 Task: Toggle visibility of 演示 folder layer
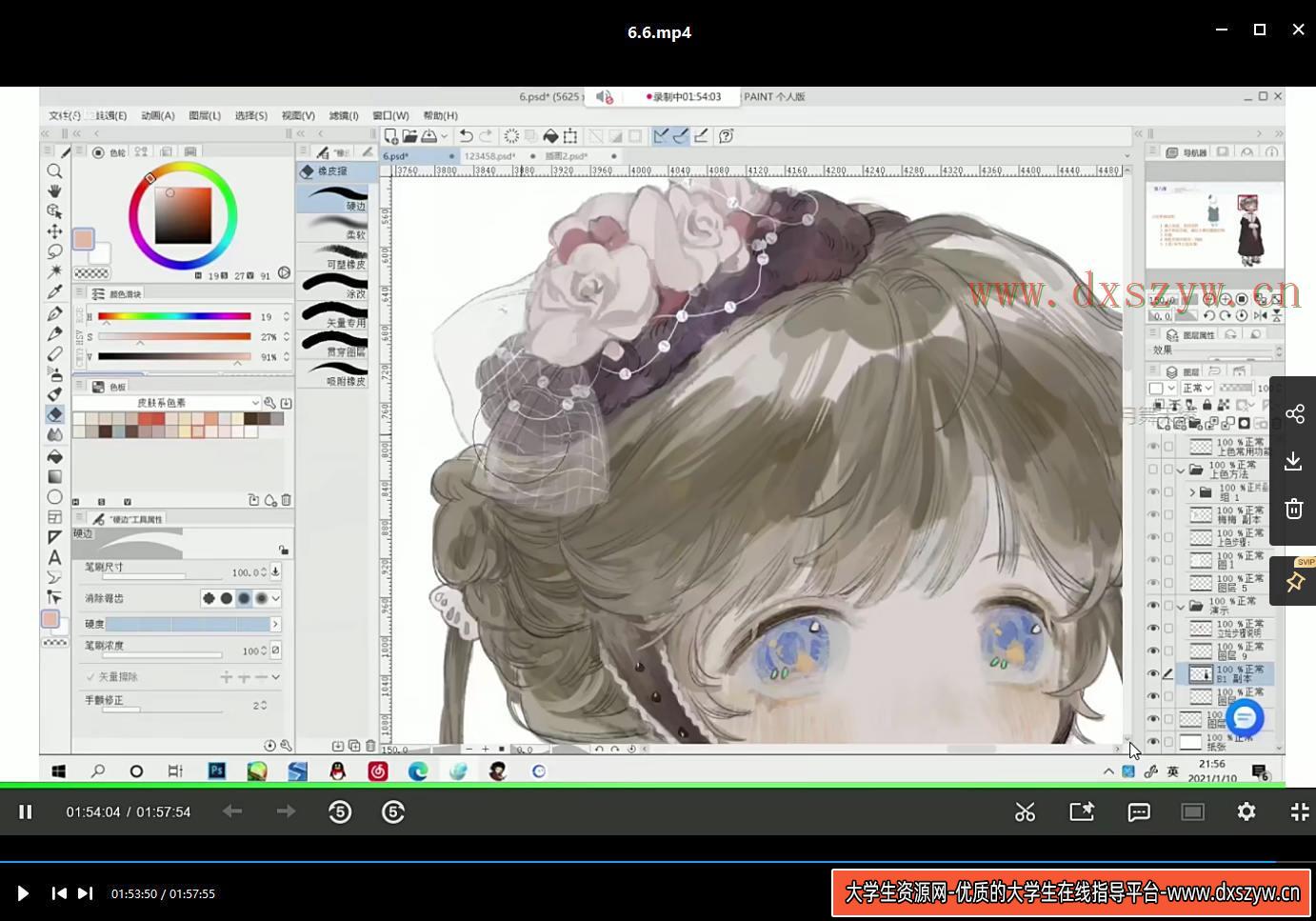pos(1153,606)
